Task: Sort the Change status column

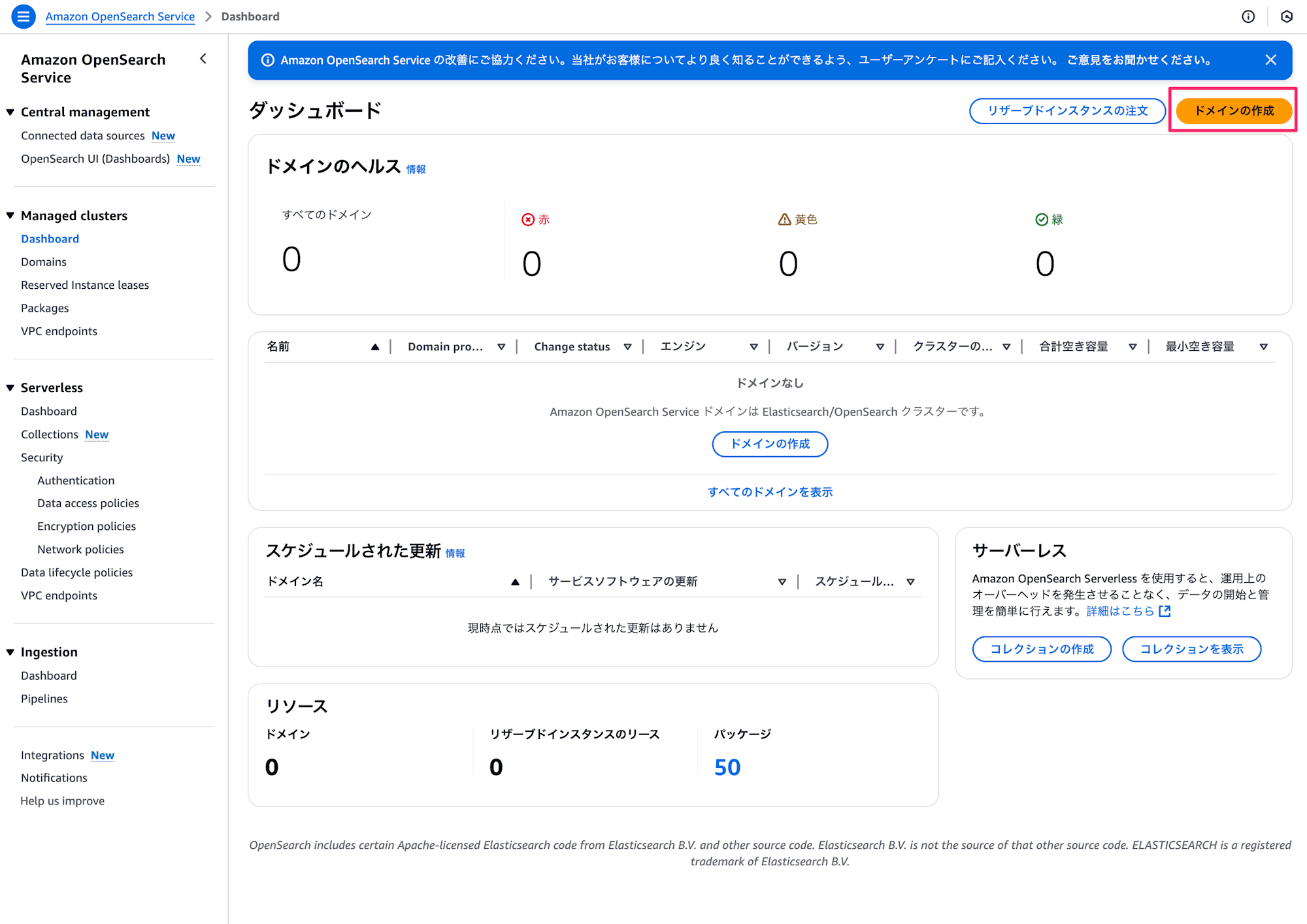Action: pyautogui.click(x=627, y=347)
